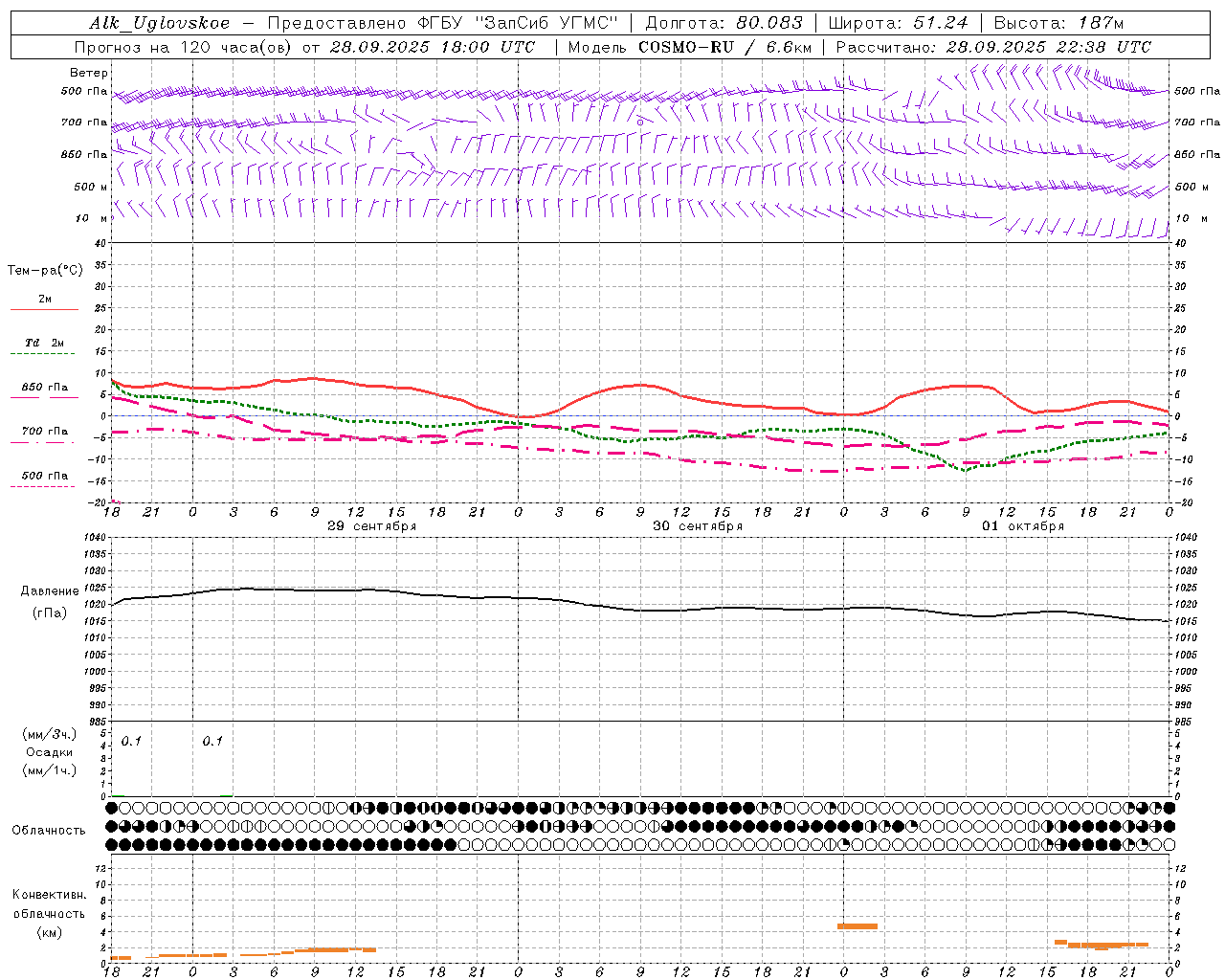This screenshot has height=980, width=1225.
Task: Select the text Предоставлено ФГБУ "ЗапСиб УГМС"
Action: tap(442, 23)
